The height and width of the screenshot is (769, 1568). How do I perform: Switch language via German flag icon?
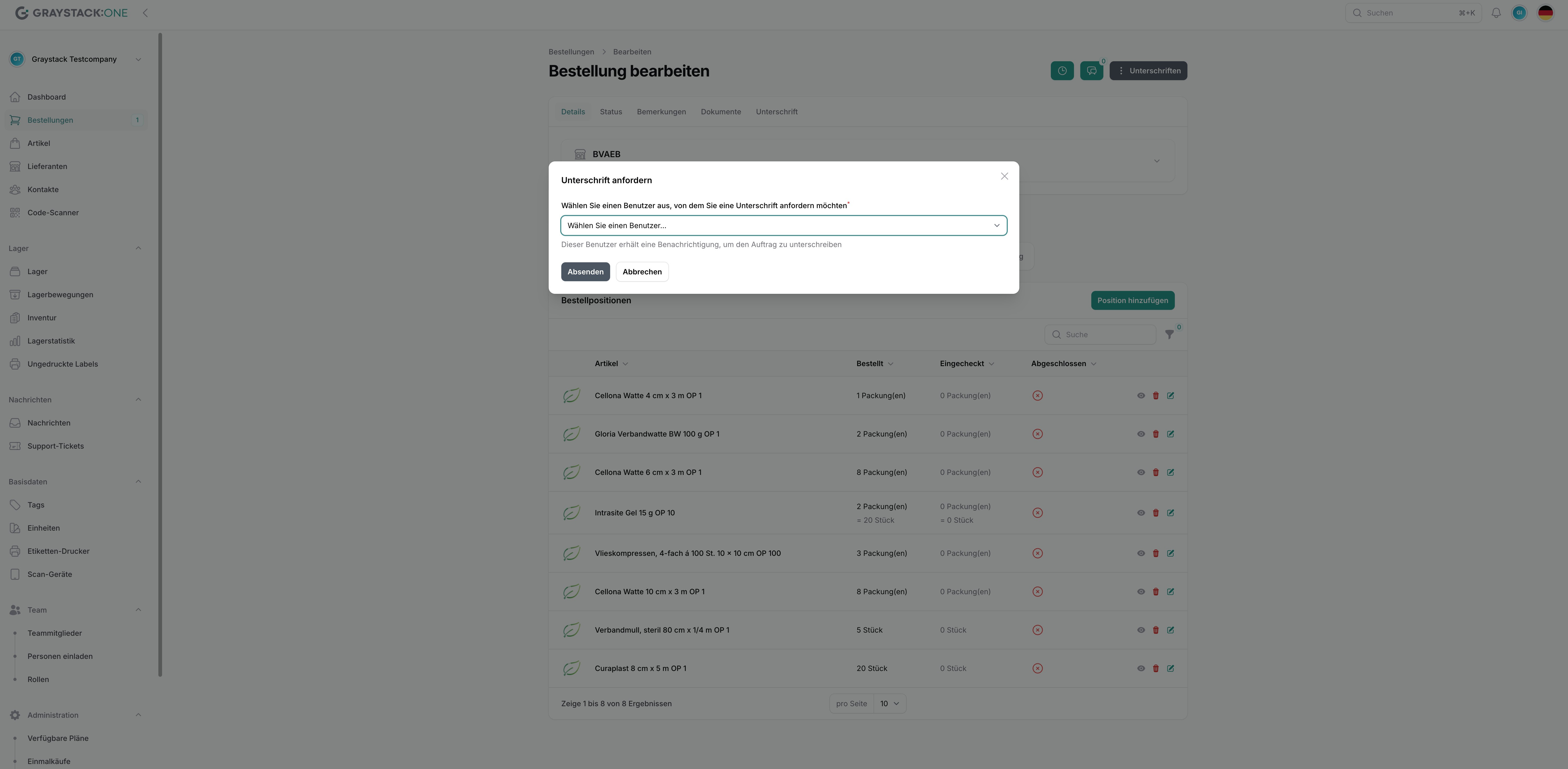(x=1545, y=13)
